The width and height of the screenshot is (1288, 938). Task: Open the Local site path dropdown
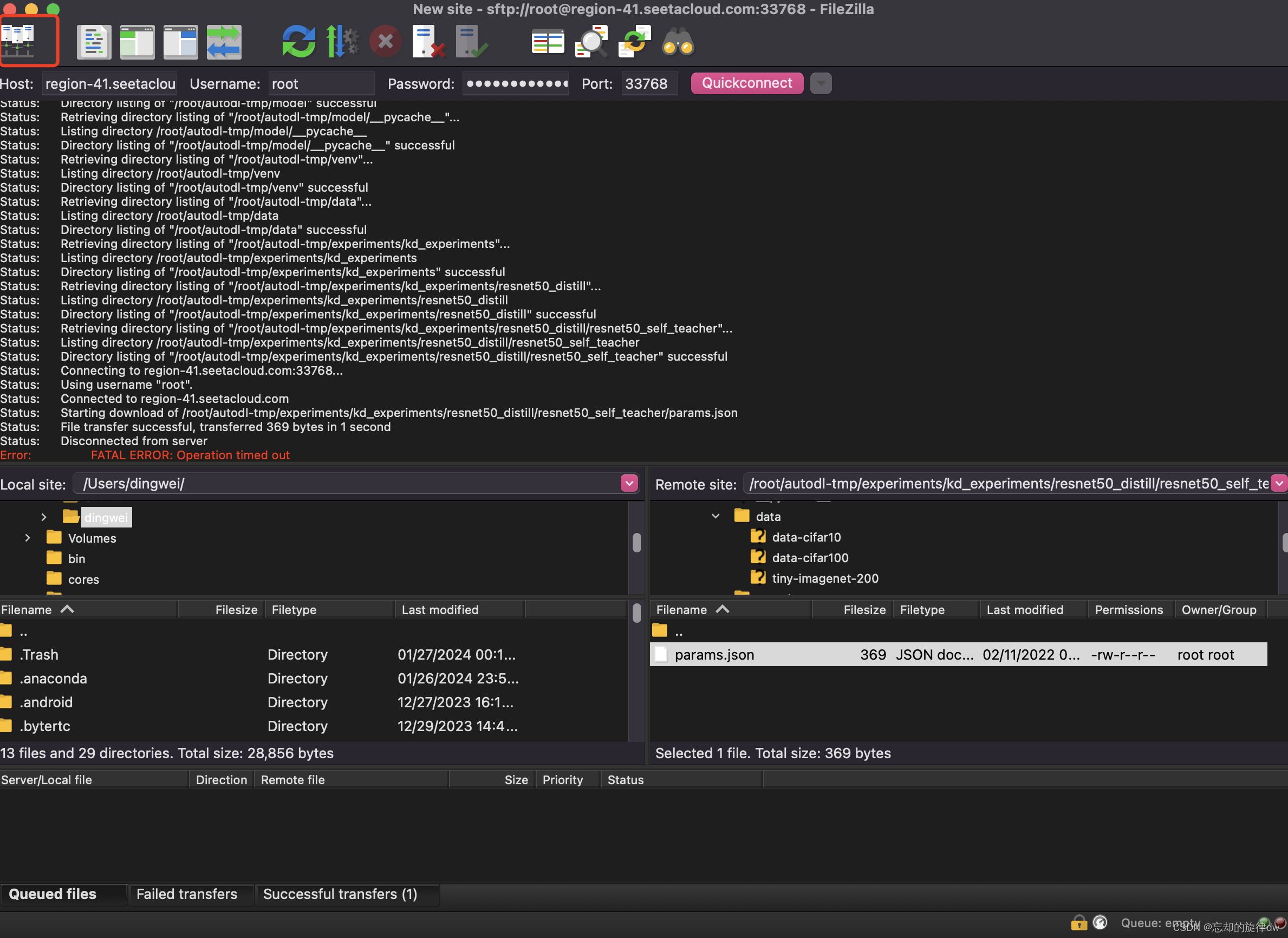[629, 483]
